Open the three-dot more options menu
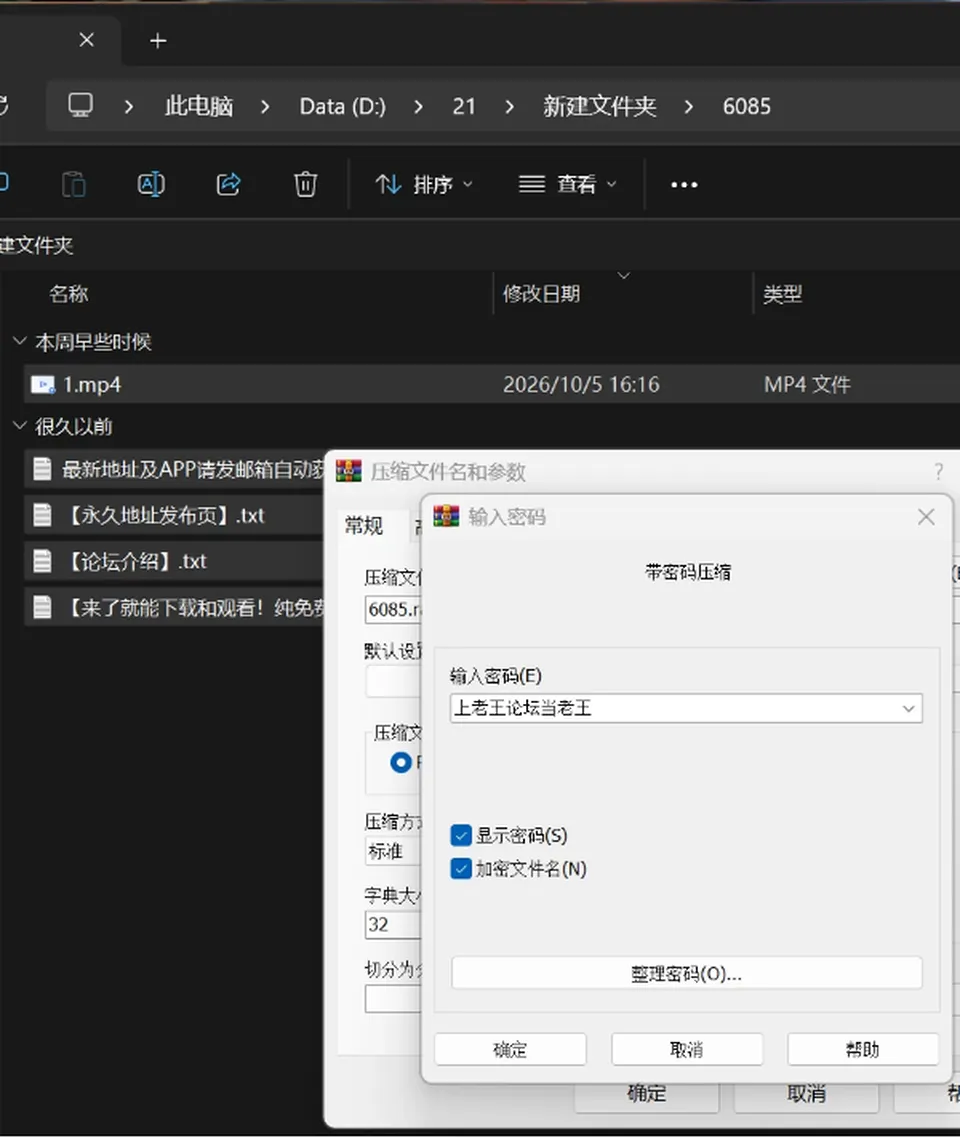The height and width of the screenshot is (1138, 960). coord(684,185)
